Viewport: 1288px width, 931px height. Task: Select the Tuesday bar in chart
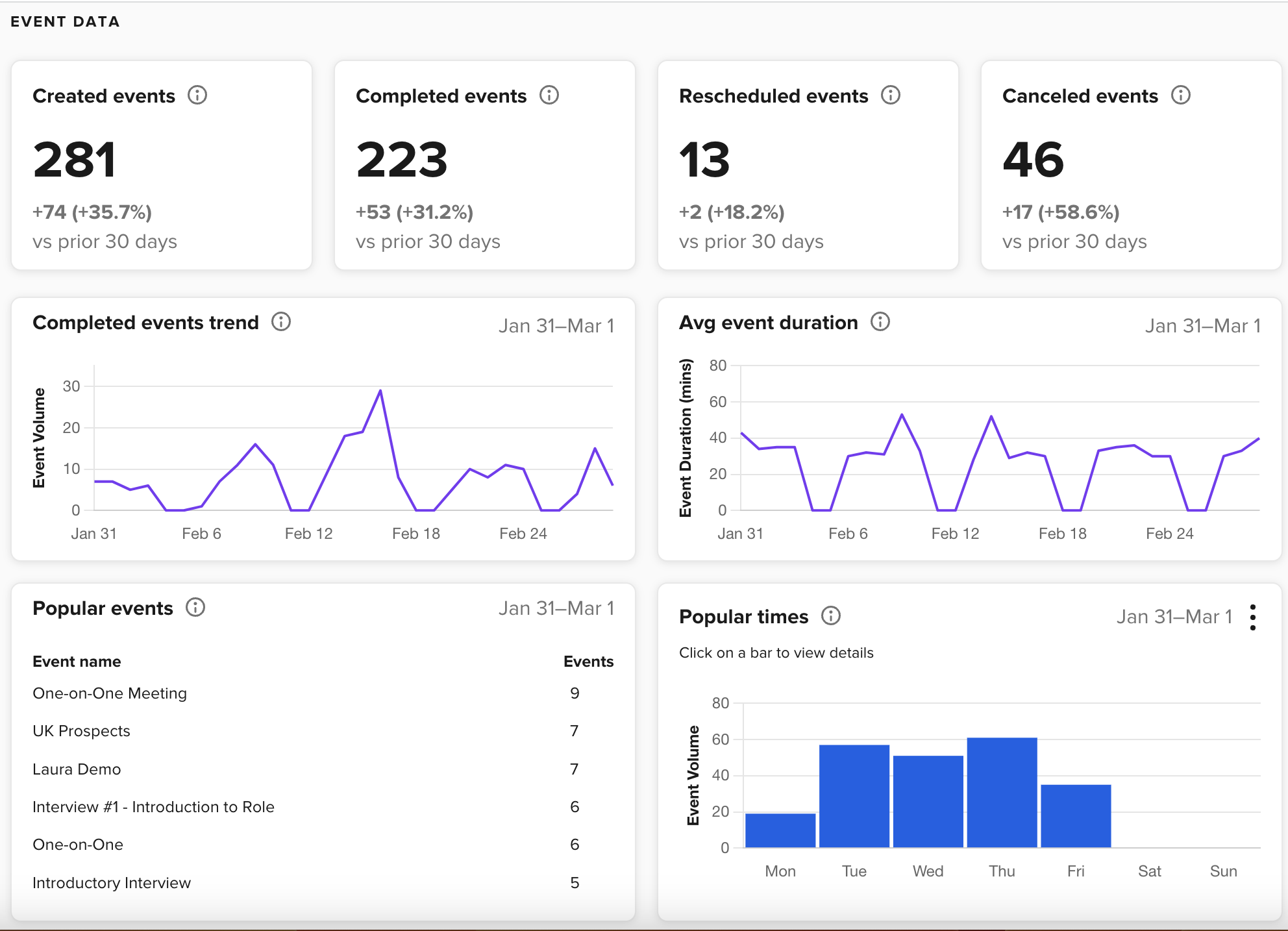[x=854, y=797]
